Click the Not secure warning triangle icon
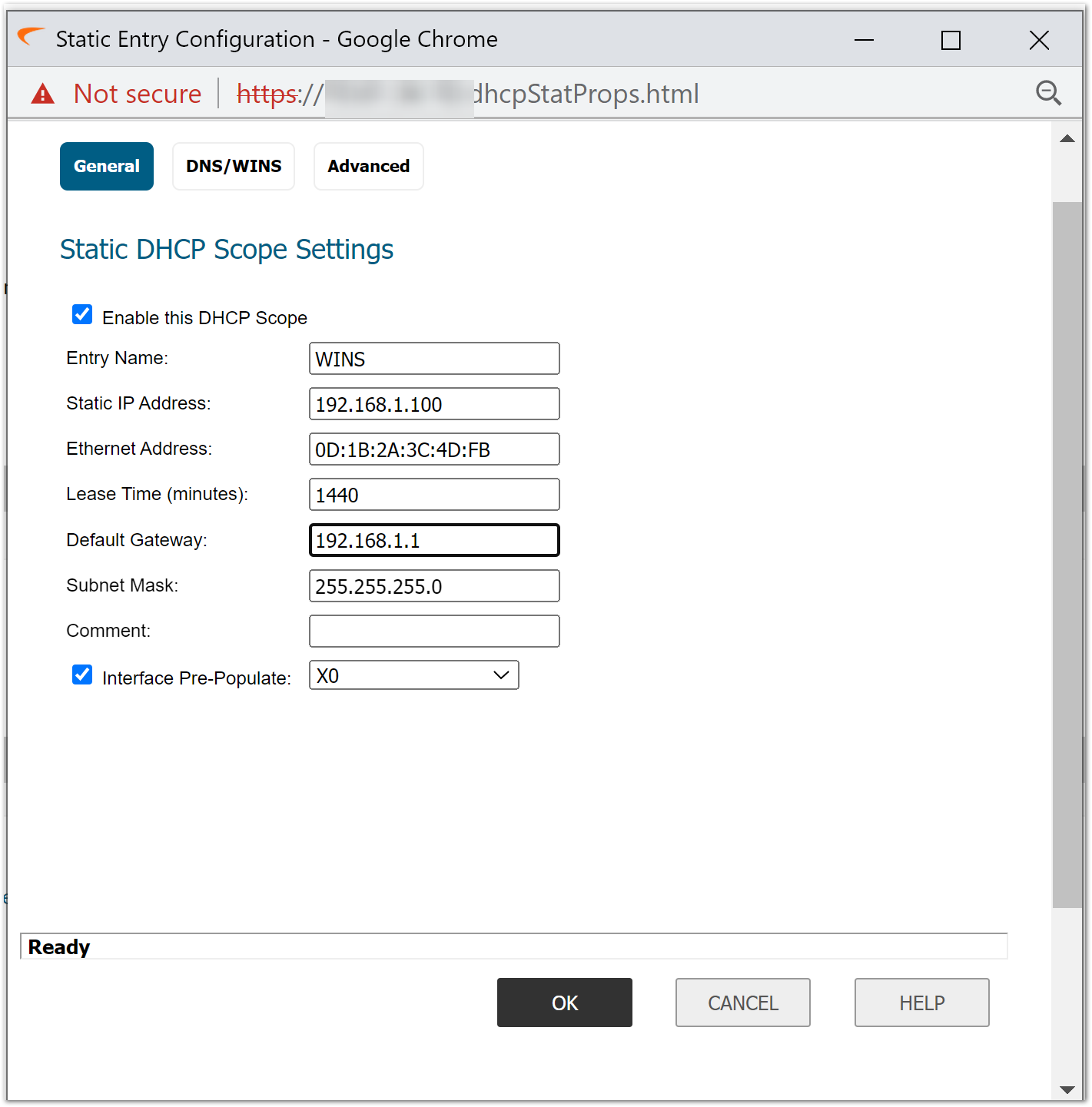Image resolution: width=1092 pixels, height=1107 pixels. coord(43,94)
